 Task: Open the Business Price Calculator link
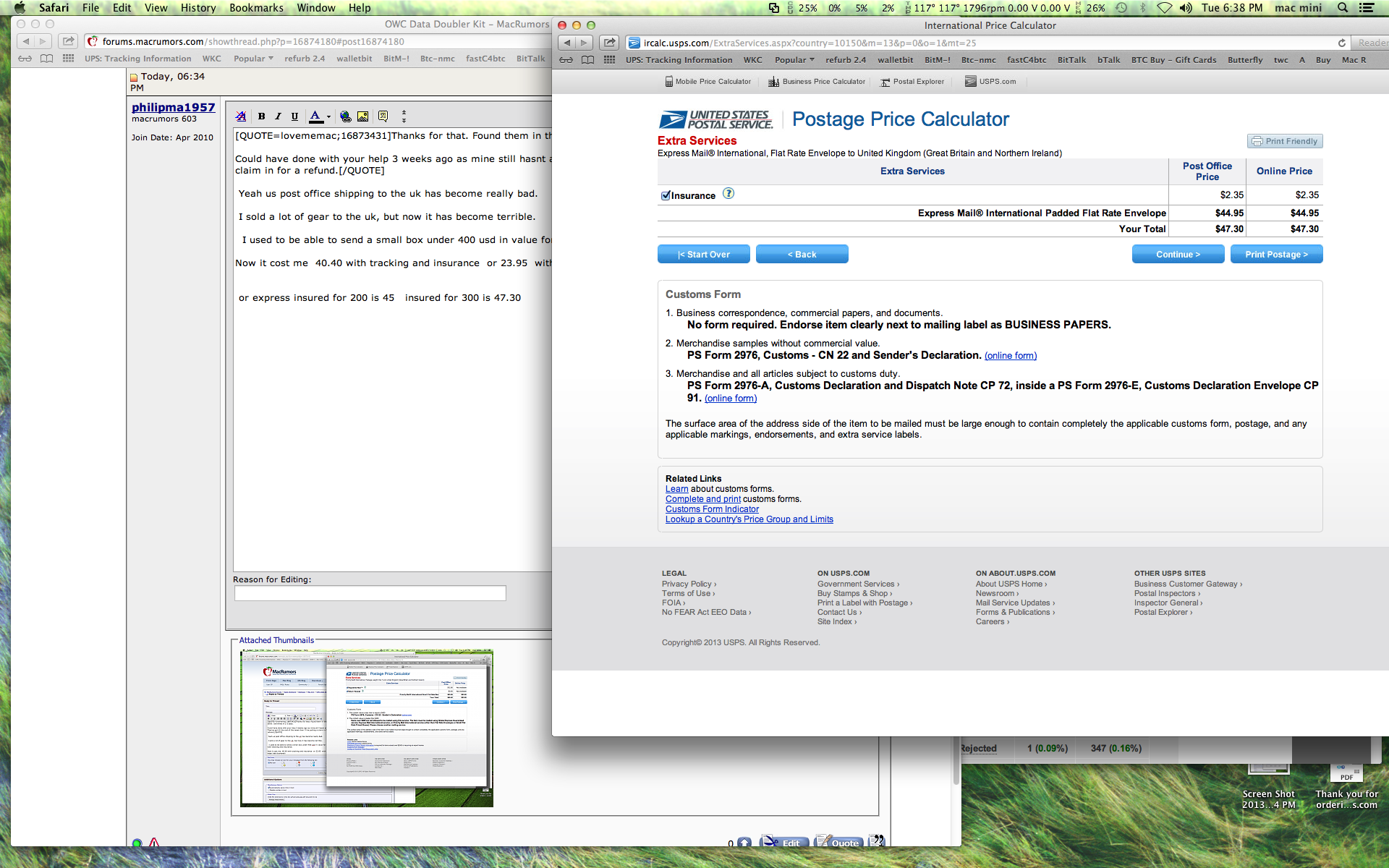[x=817, y=82]
